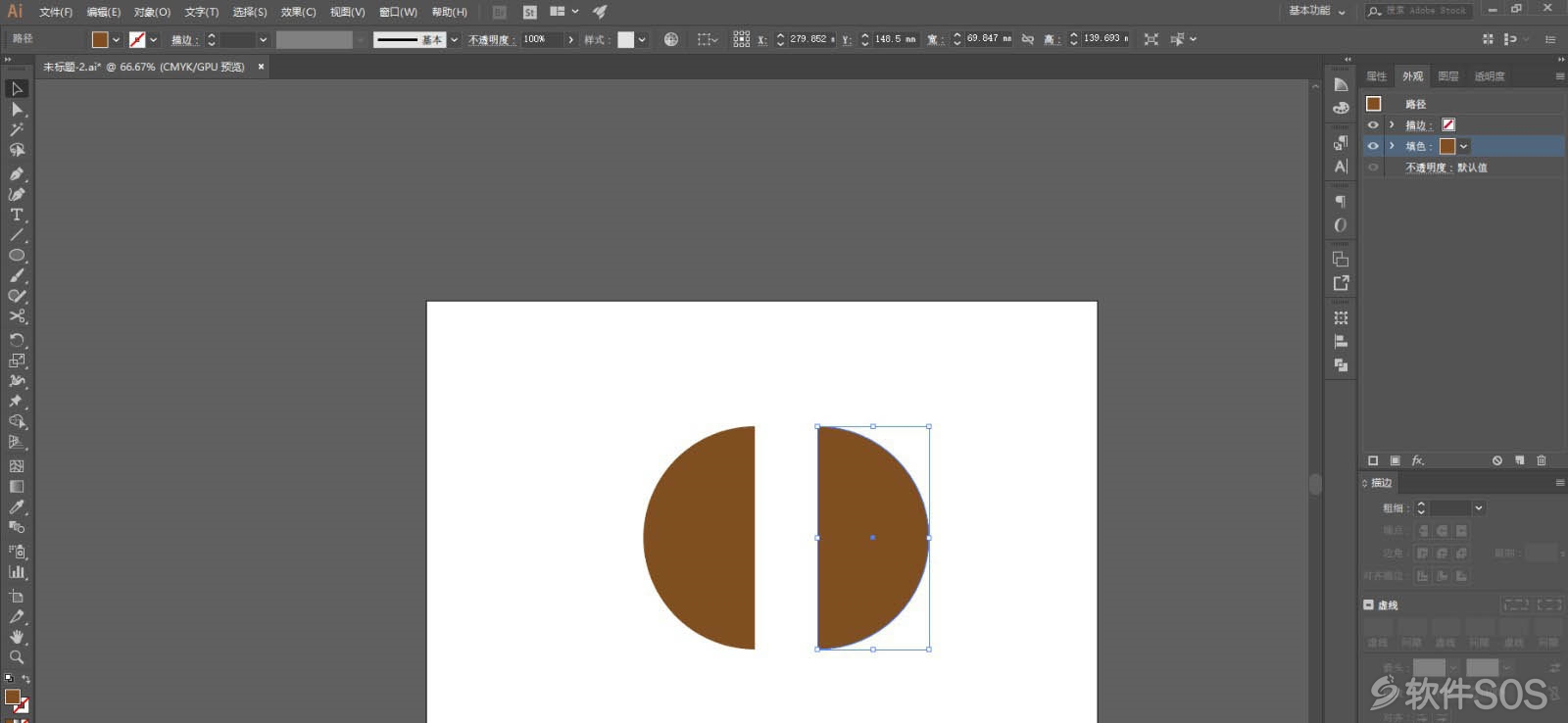Open the fill color dropdown in control bar
The width and height of the screenshot is (1568, 723).
[116, 40]
